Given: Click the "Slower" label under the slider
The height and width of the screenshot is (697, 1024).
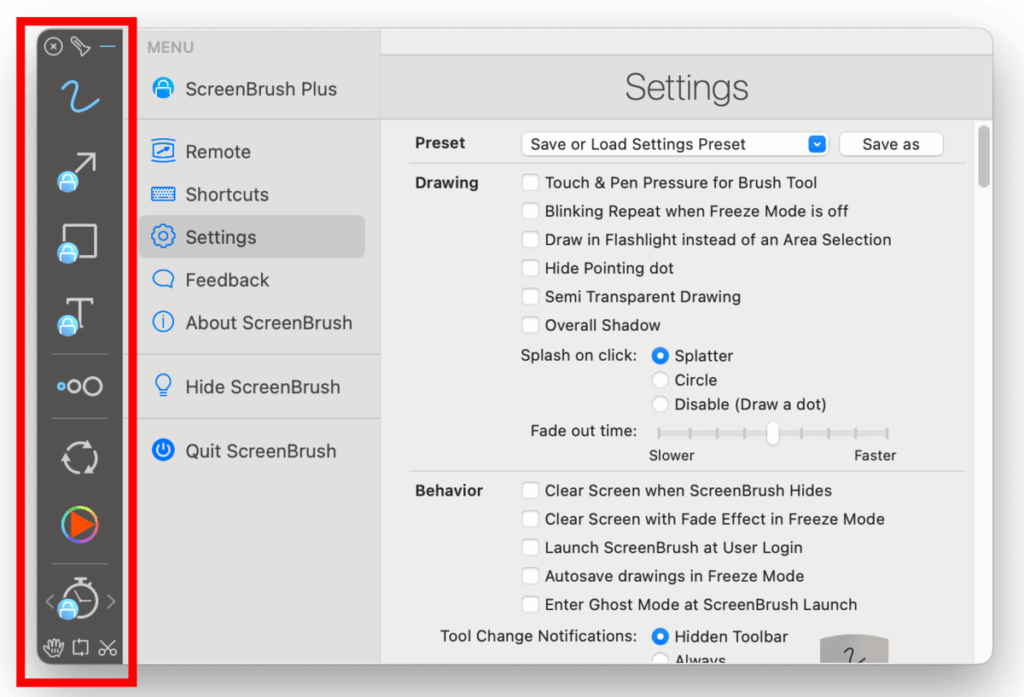Looking at the screenshot, I should [671, 455].
